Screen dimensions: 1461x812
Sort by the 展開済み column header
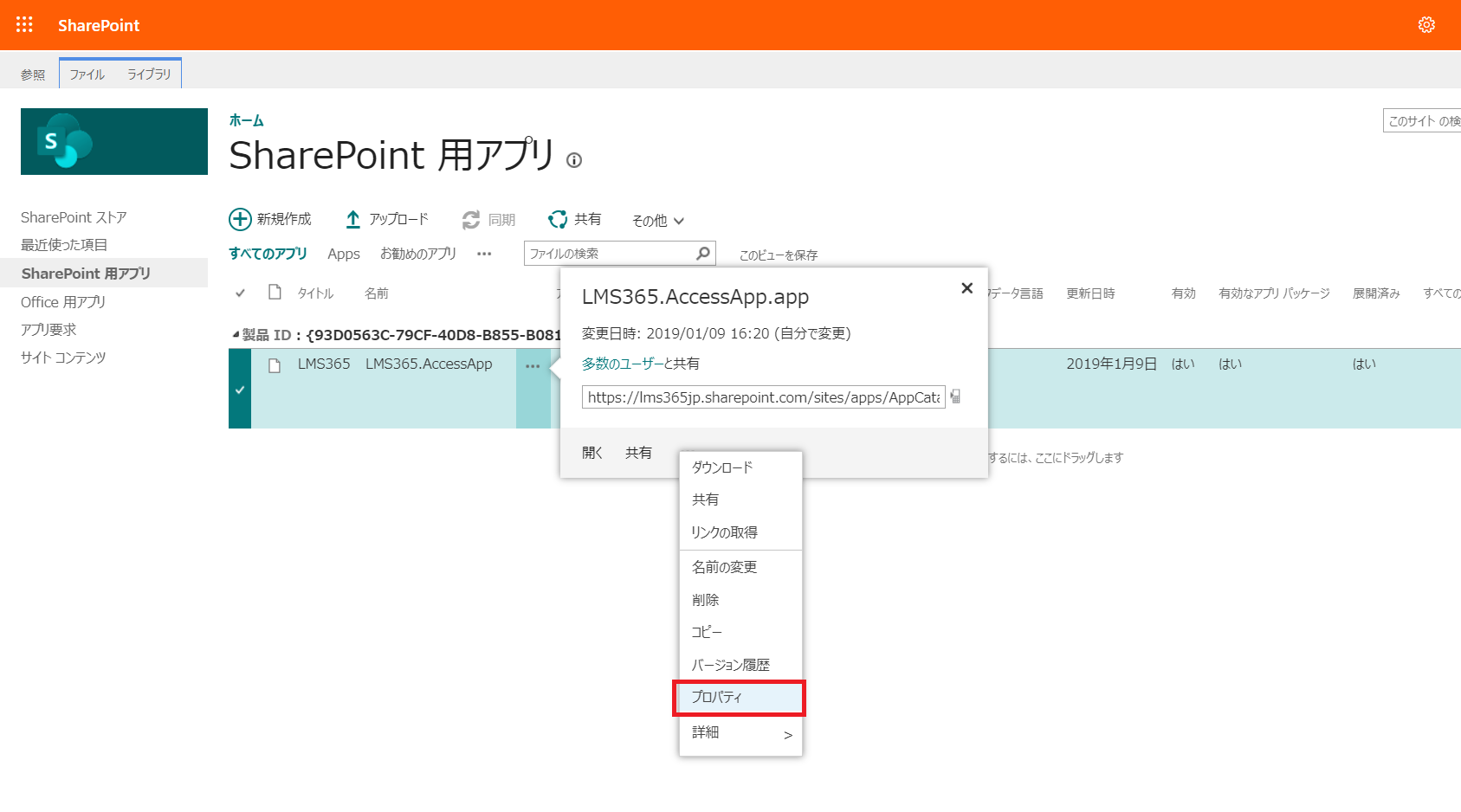(1376, 293)
